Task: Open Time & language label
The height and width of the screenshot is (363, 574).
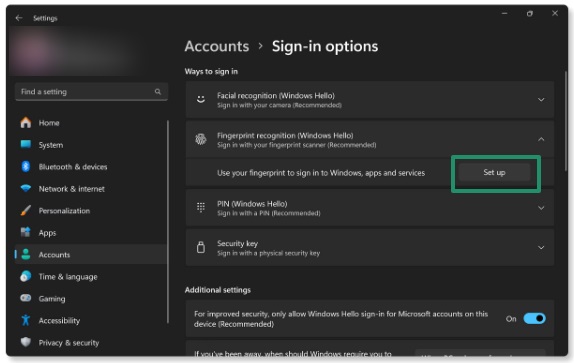Action: click(x=68, y=277)
